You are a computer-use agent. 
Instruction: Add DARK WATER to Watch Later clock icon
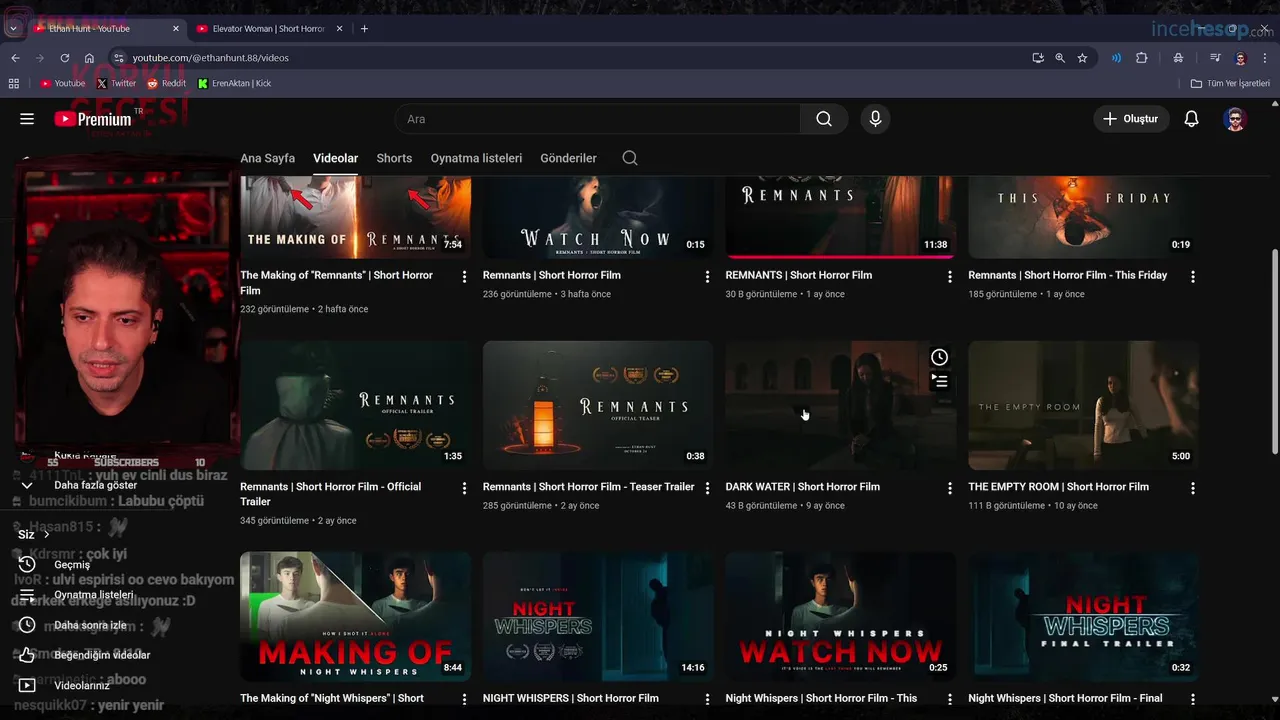[x=939, y=357]
